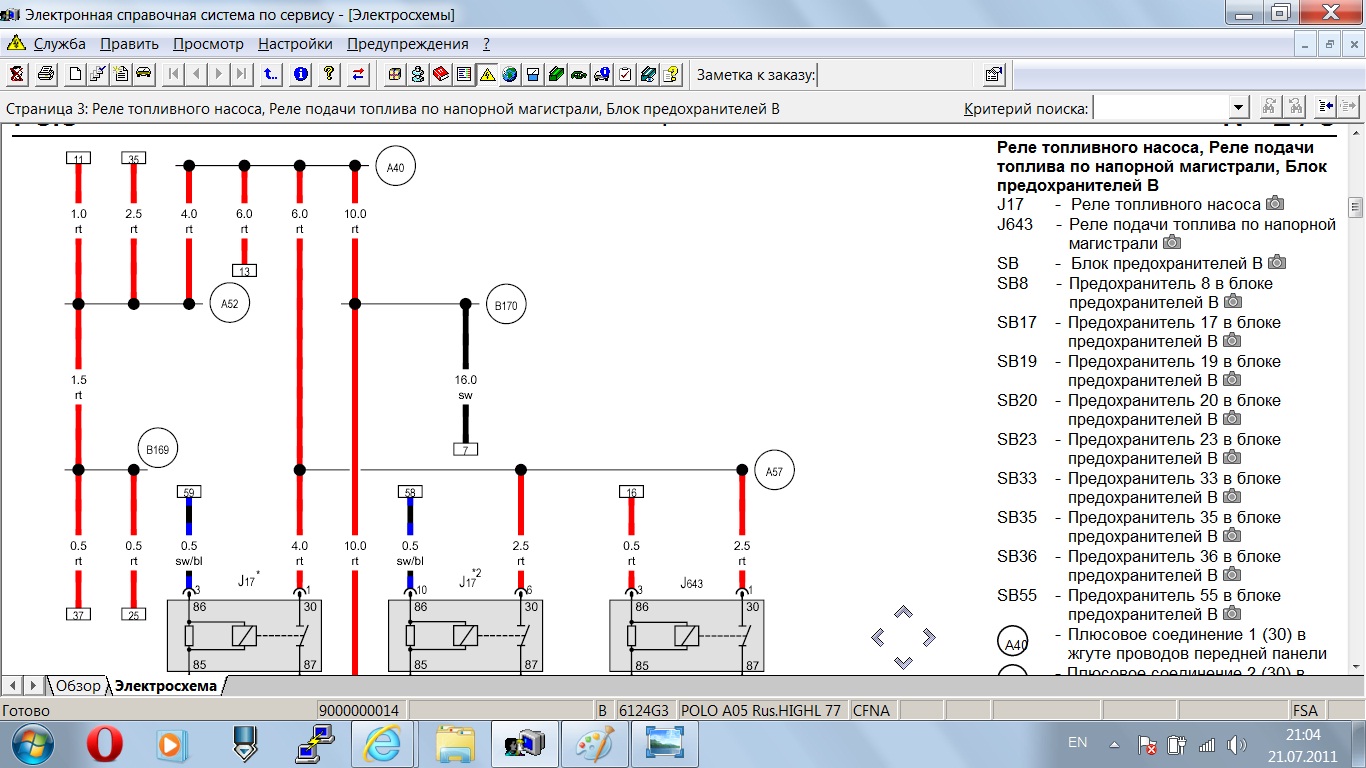The width and height of the screenshot is (1366, 768).
Task: Switch to the Обзор tab
Action: (x=77, y=685)
